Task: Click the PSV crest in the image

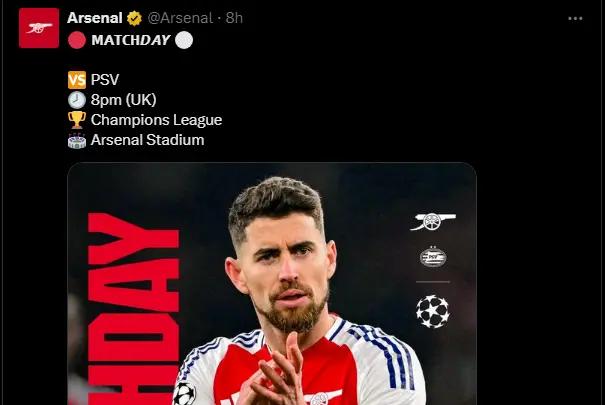Action: click(433, 257)
